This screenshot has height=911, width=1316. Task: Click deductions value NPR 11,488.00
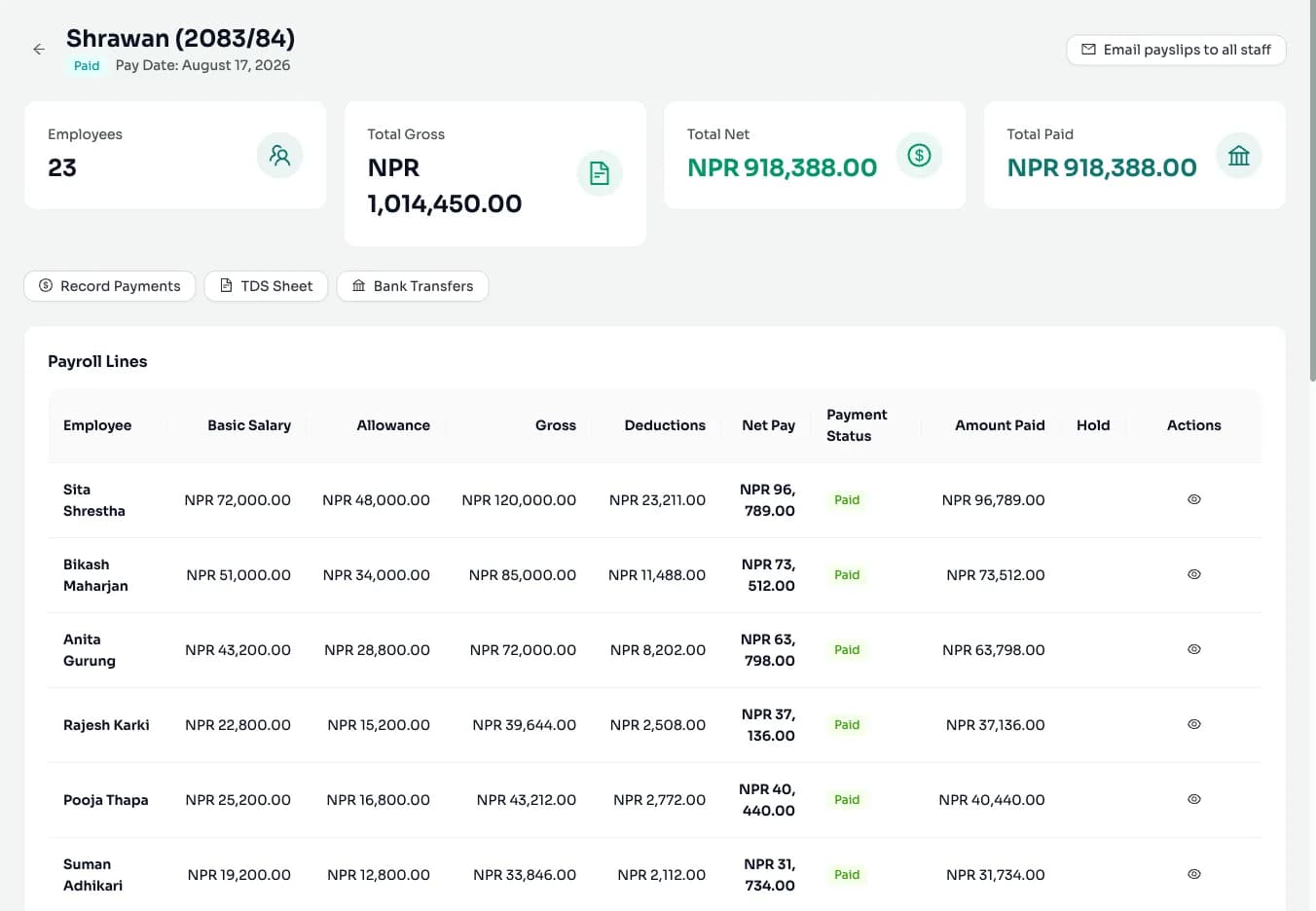tap(657, 575)
